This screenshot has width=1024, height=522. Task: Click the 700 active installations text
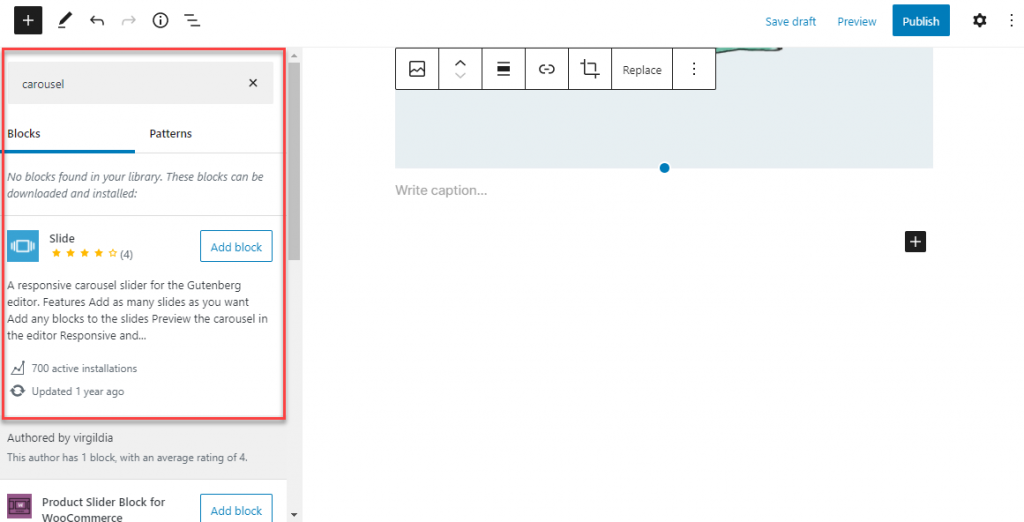[84, 368]
